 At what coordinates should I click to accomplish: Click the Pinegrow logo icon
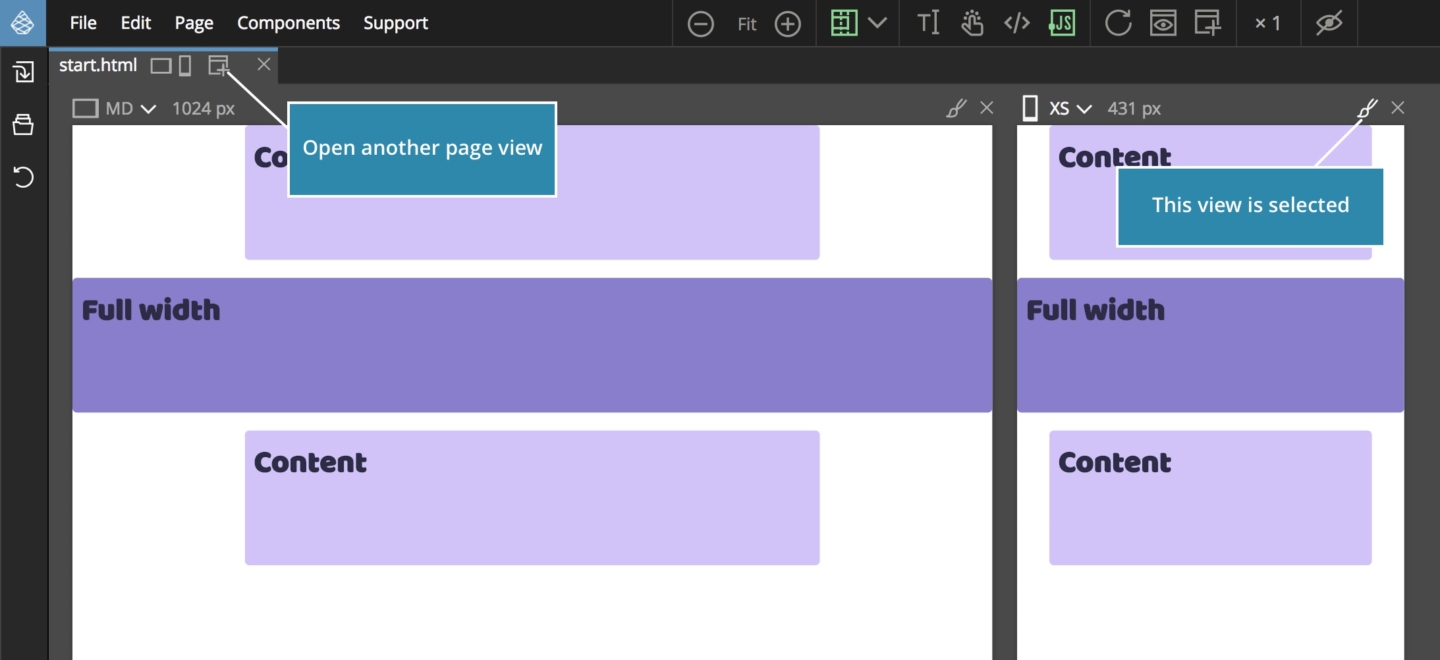23,23
